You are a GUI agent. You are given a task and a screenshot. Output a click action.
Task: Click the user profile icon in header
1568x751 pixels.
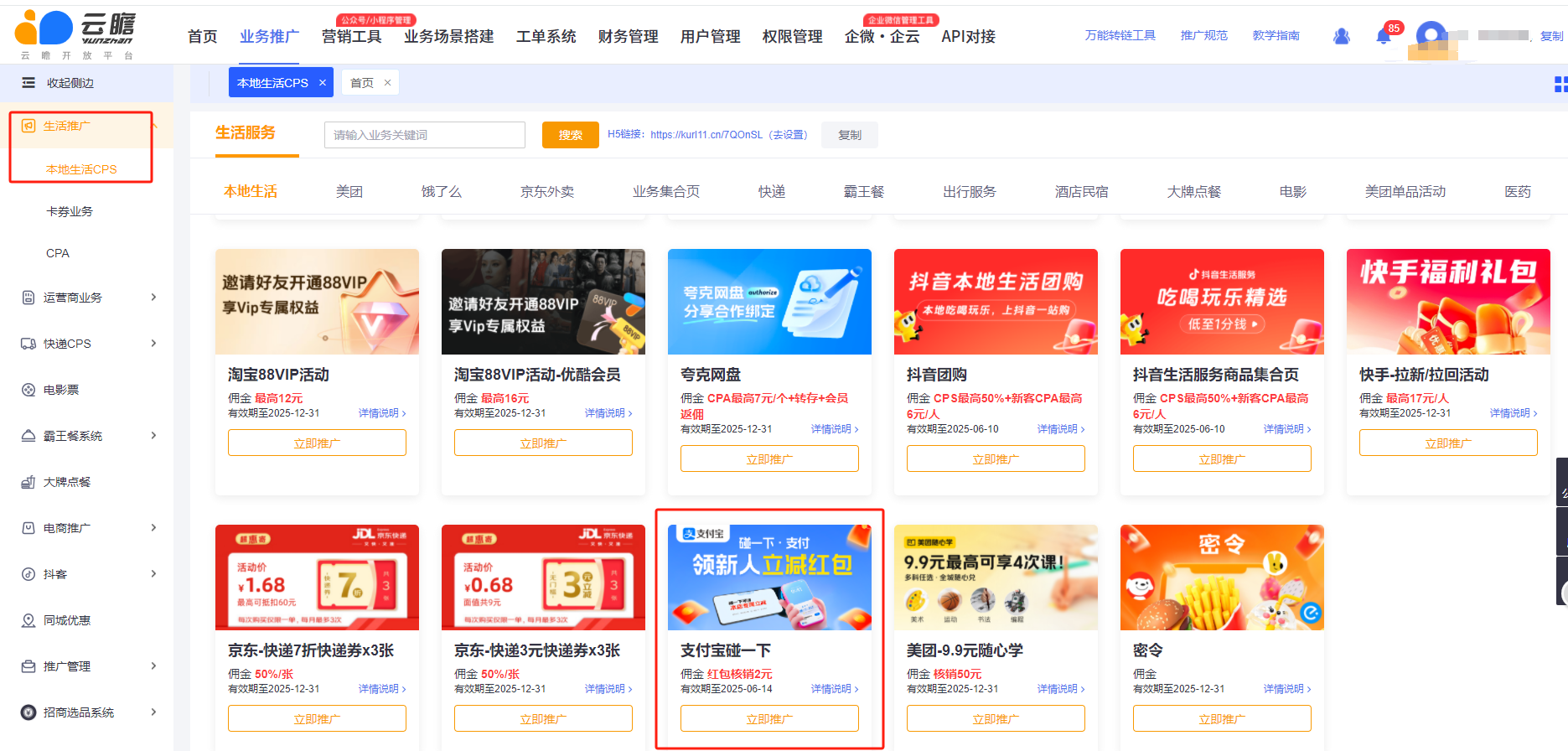(x=1342, y=36)
